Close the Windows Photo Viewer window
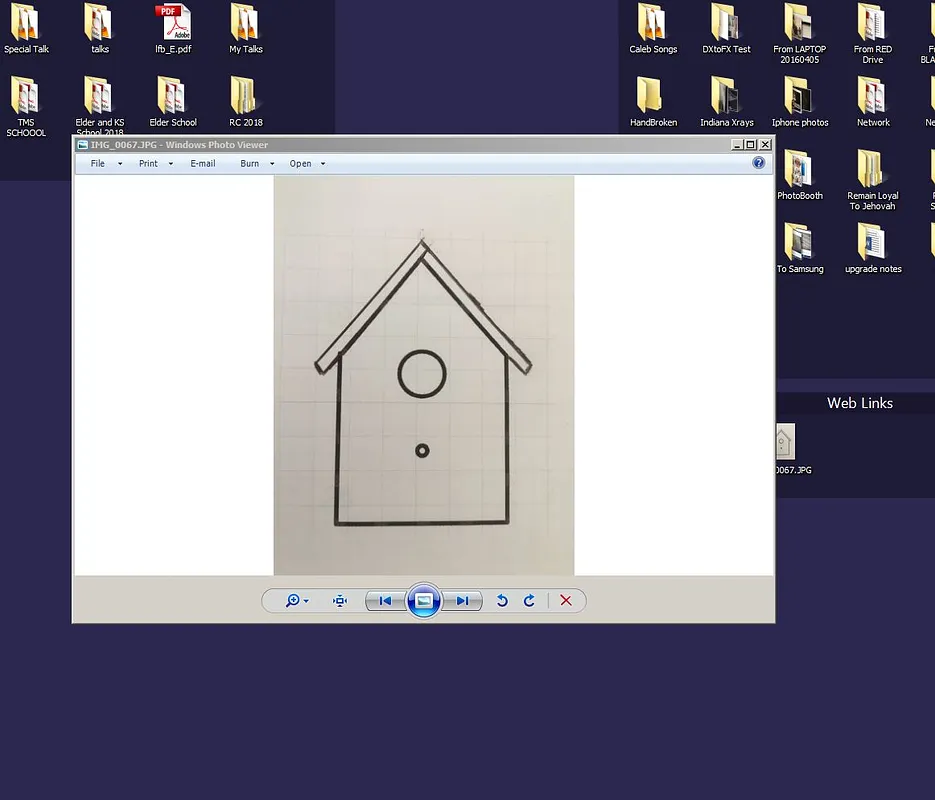 (x=765, y=144)
